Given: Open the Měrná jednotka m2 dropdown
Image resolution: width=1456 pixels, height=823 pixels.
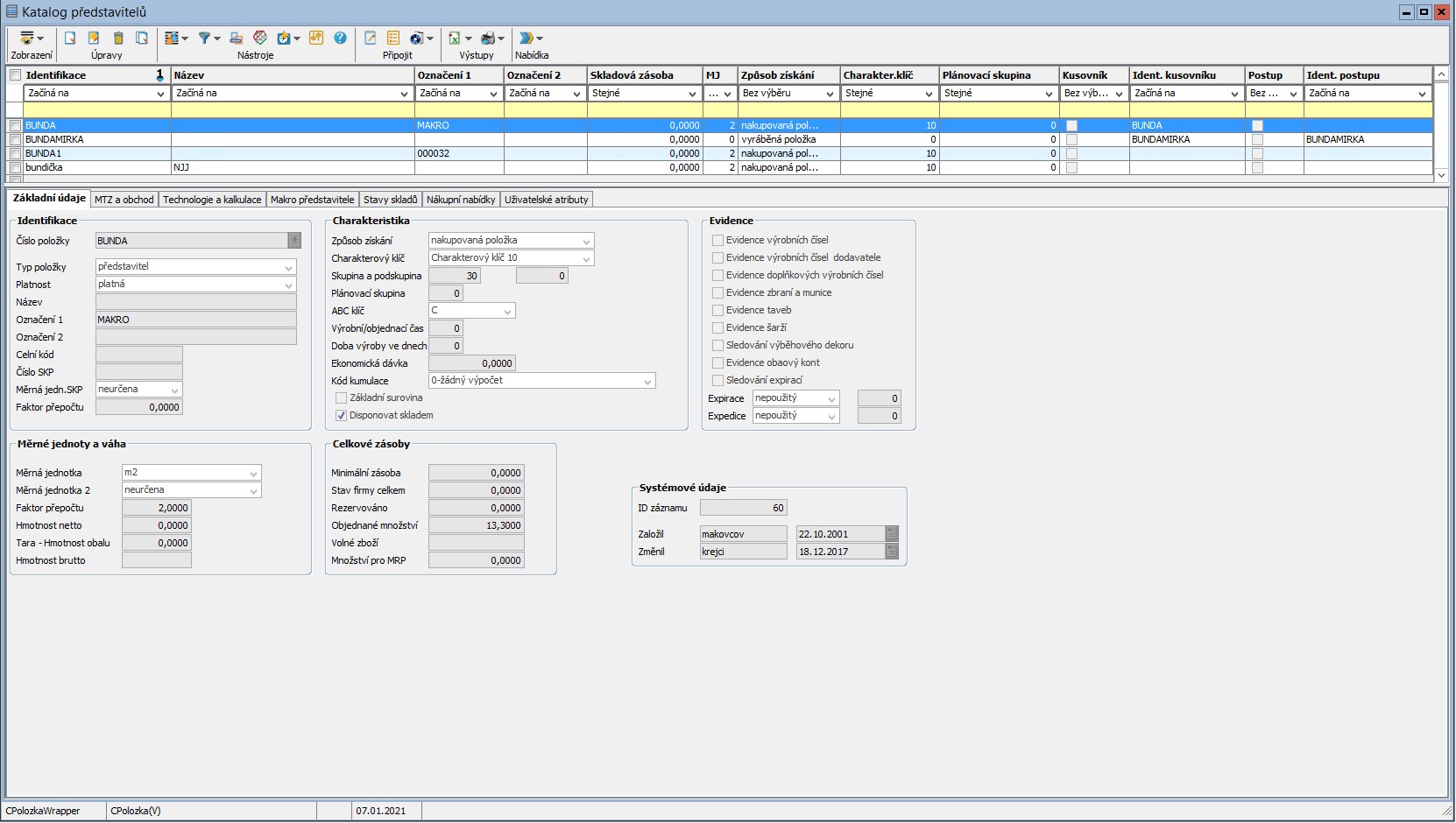Looking at the screenshot, I should point(253,473).
